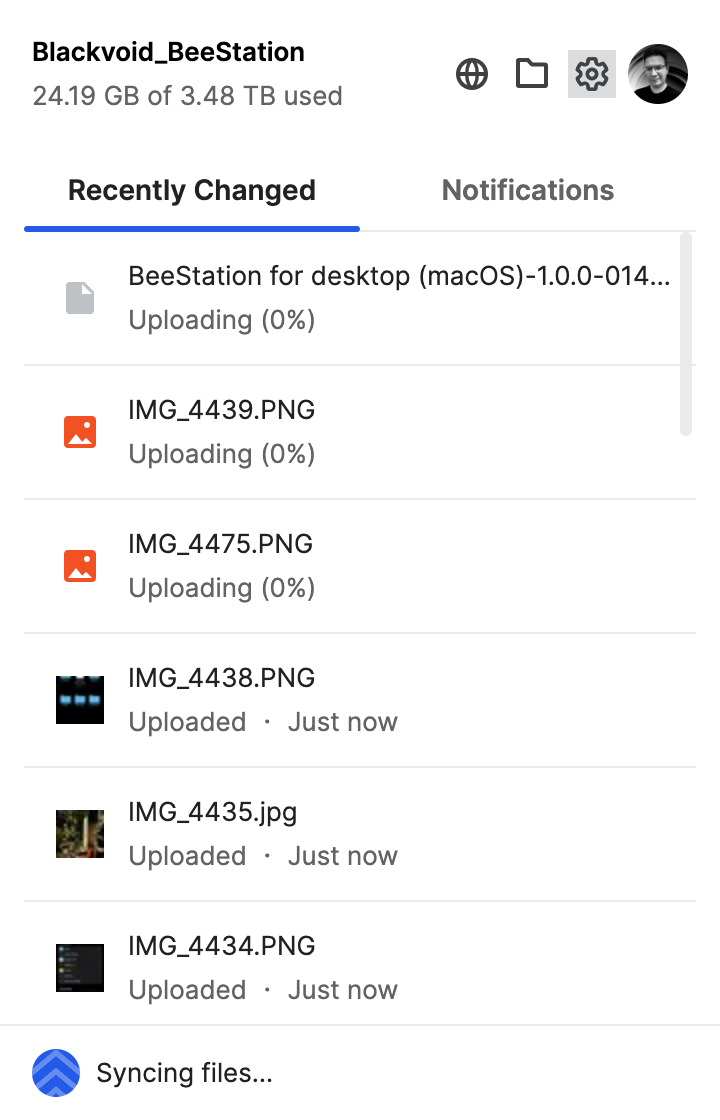Click the blue syncing status icon
This screenshot has height=1120, width=720.
pyautogui.click(x=55, y=1074)
